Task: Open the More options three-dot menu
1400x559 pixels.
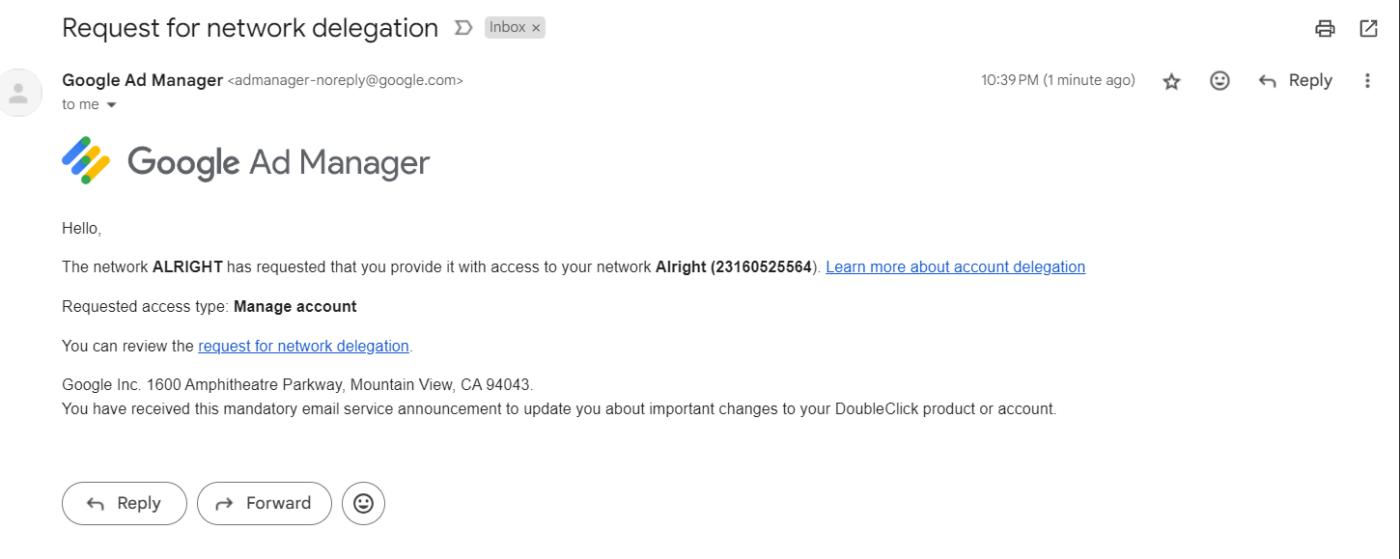Action: pos(1367,81)
